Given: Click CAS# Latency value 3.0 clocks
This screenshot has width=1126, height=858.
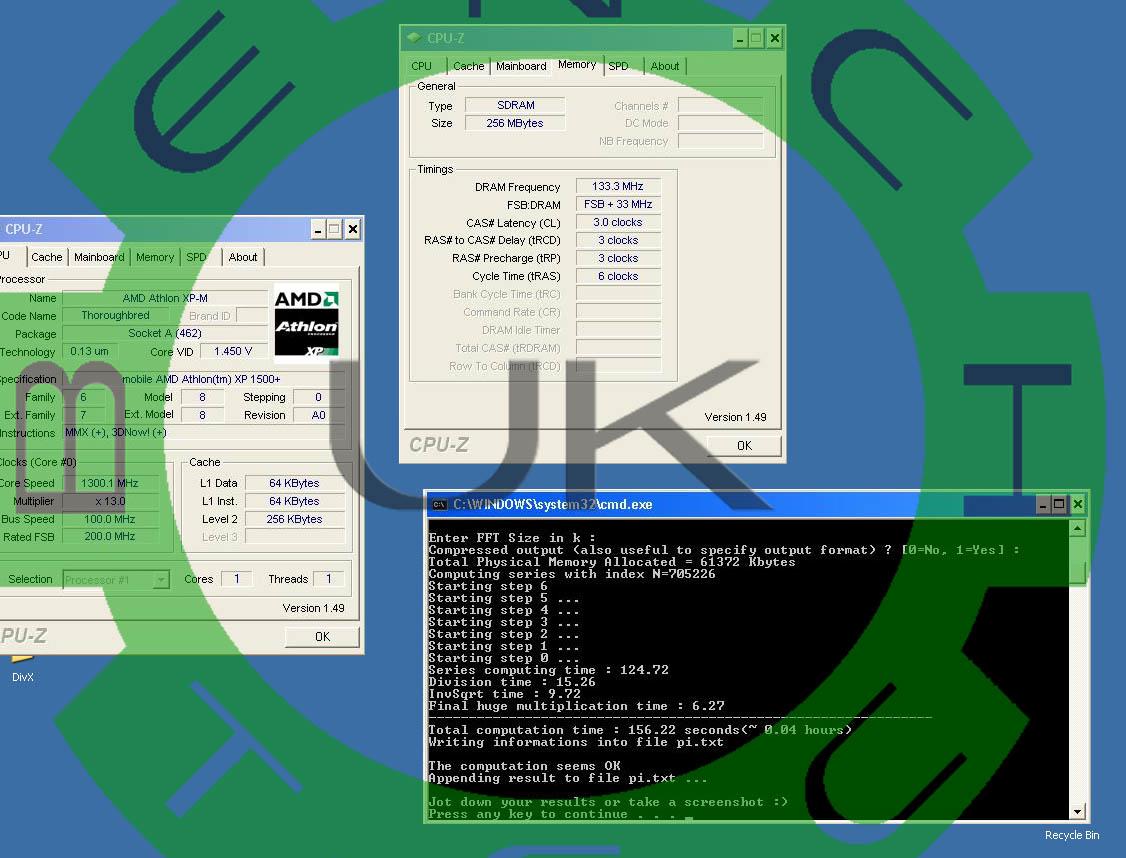Looking at the screenshot, I should [x=618, y=223].
